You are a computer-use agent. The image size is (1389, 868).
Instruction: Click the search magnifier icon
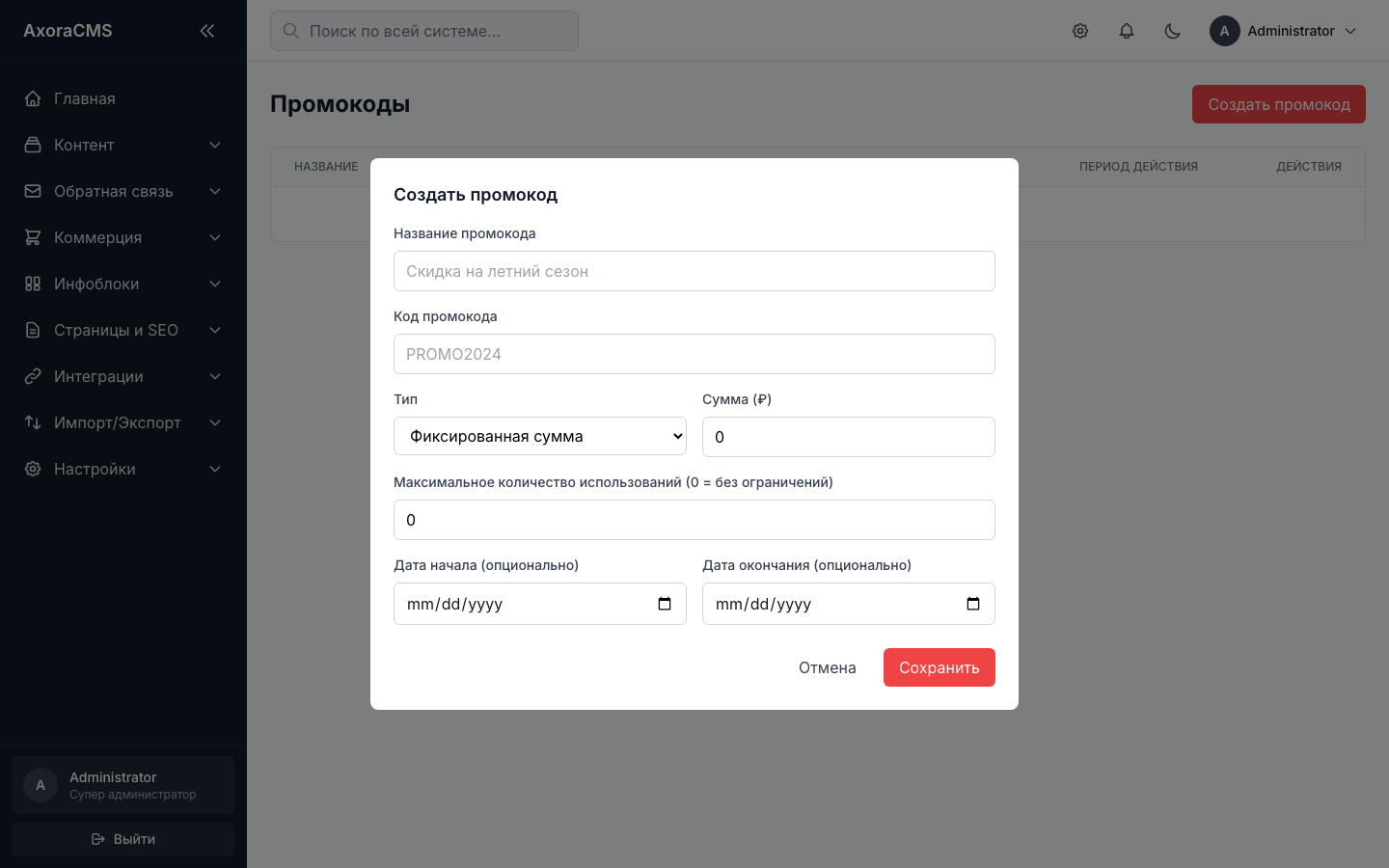coord(290,31)
